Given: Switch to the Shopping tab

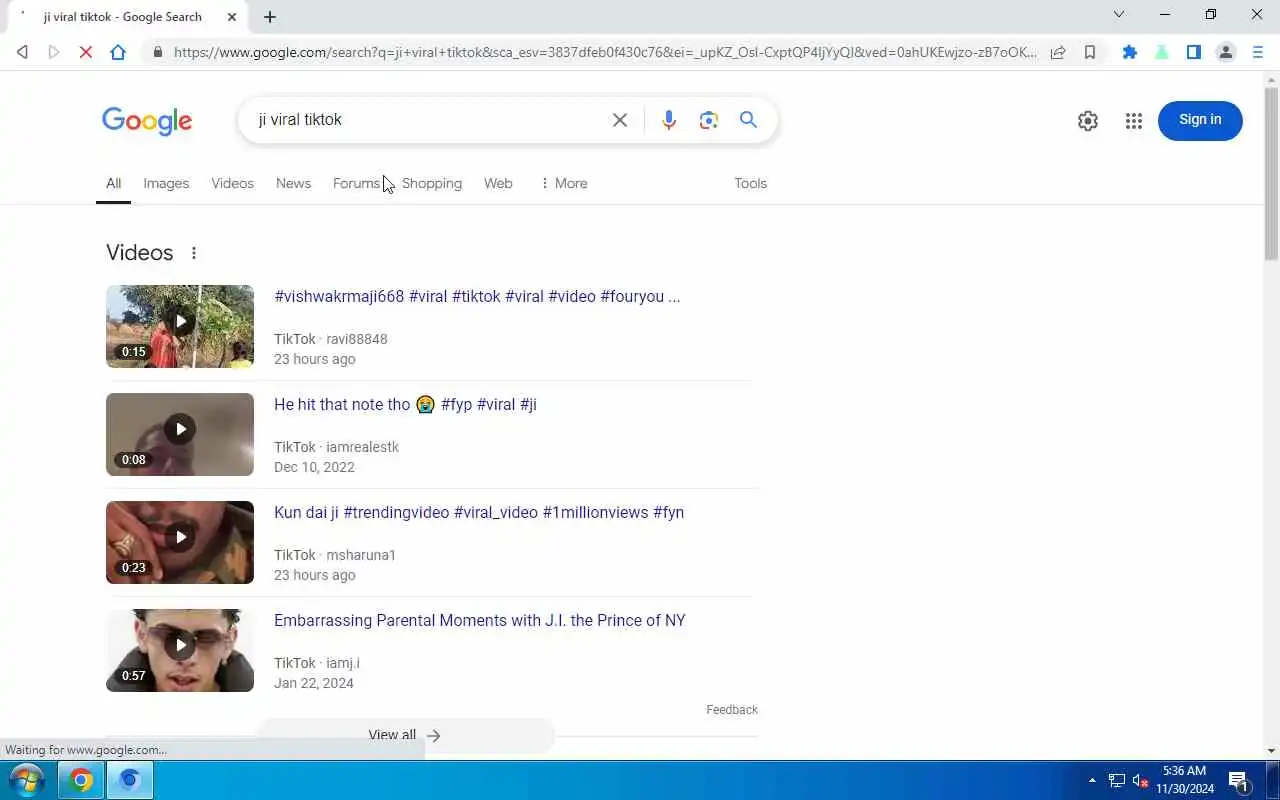Looking at the screenshot, I should pyautogui.click(x=432, y=183).
